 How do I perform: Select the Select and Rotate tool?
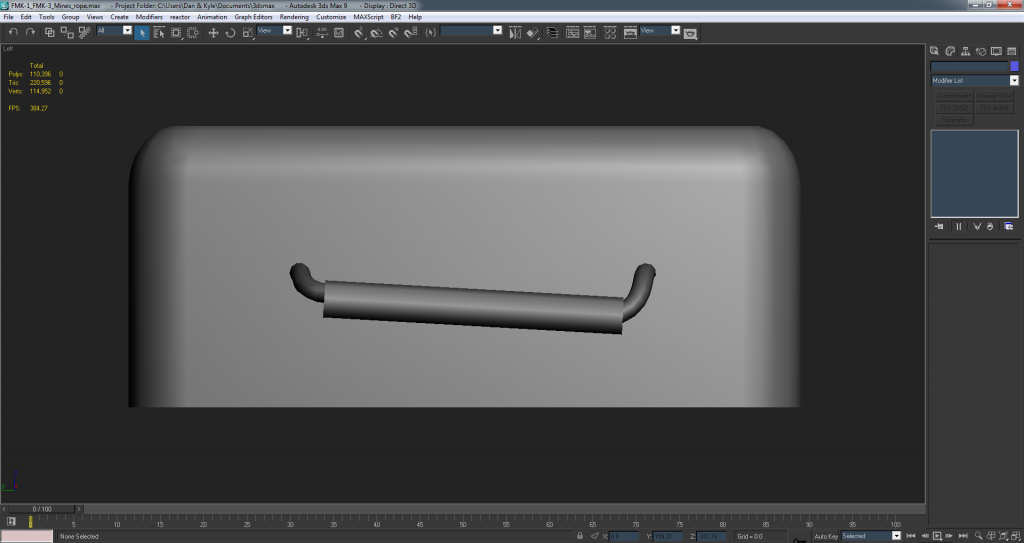coord(229,32)
